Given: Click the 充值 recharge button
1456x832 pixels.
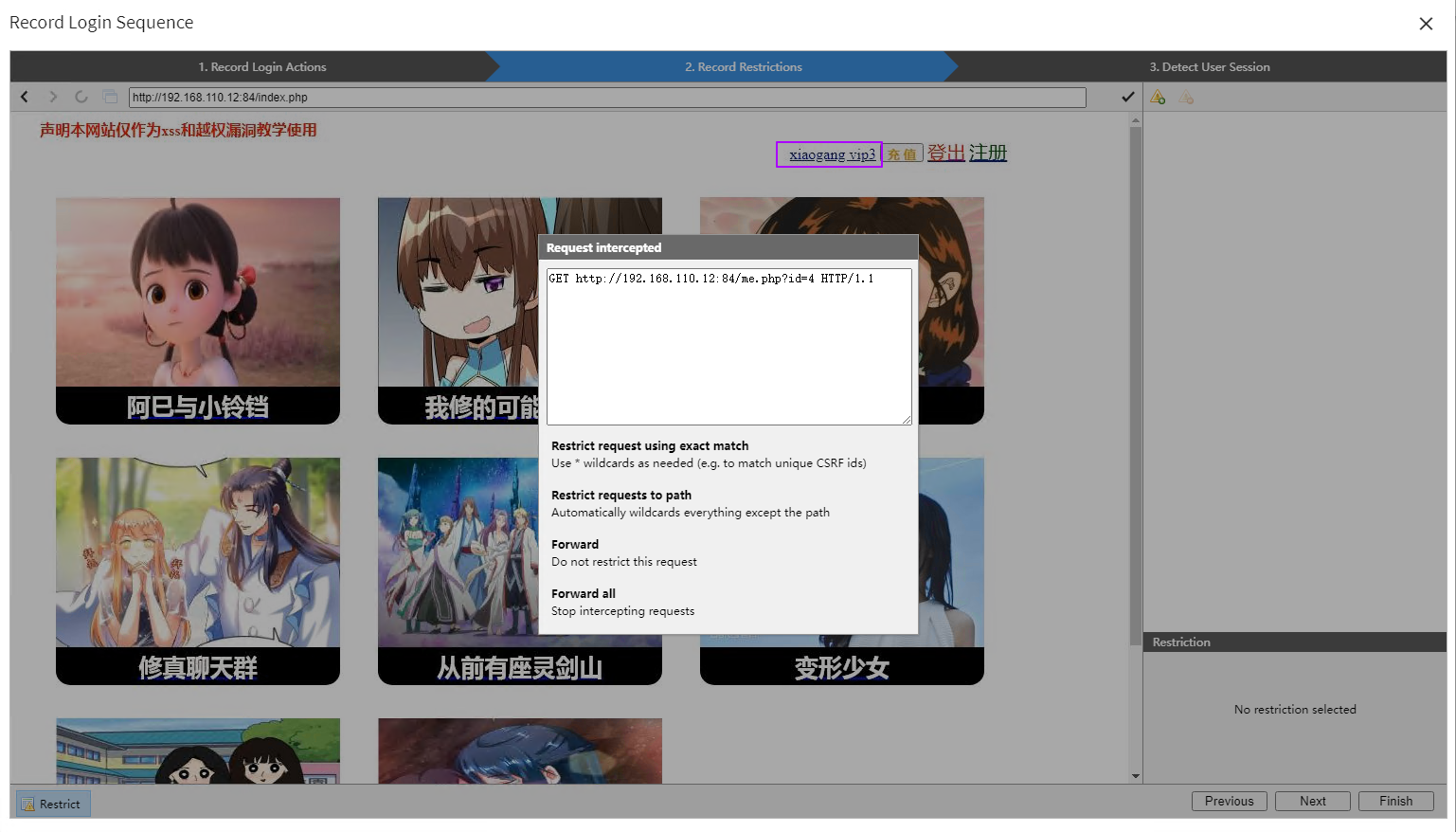Looking at the screenshot, I should coord(903,154).
